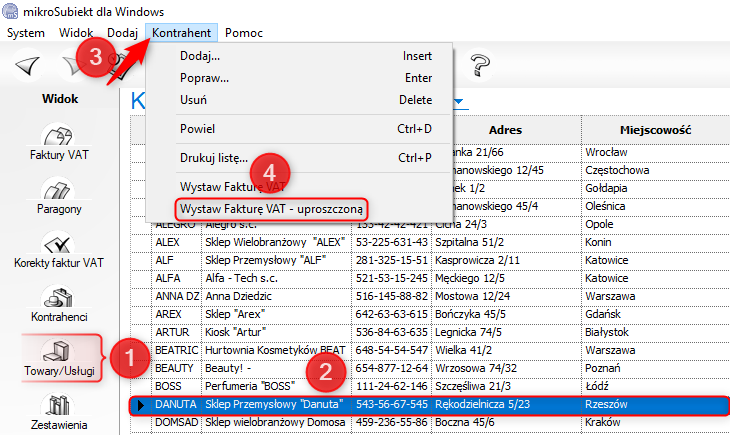The height and width of the screenshot is (435, 730).
Task: Open the Towary/Usługi view icon
Action: (59, 358)
